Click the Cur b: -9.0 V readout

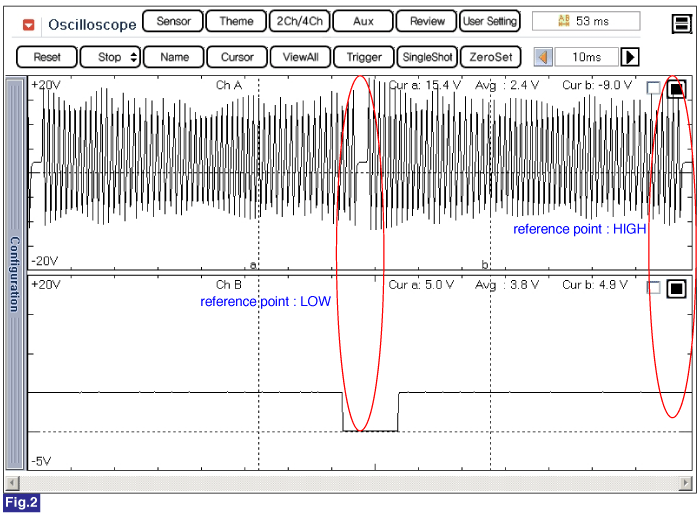click(597, 85)
